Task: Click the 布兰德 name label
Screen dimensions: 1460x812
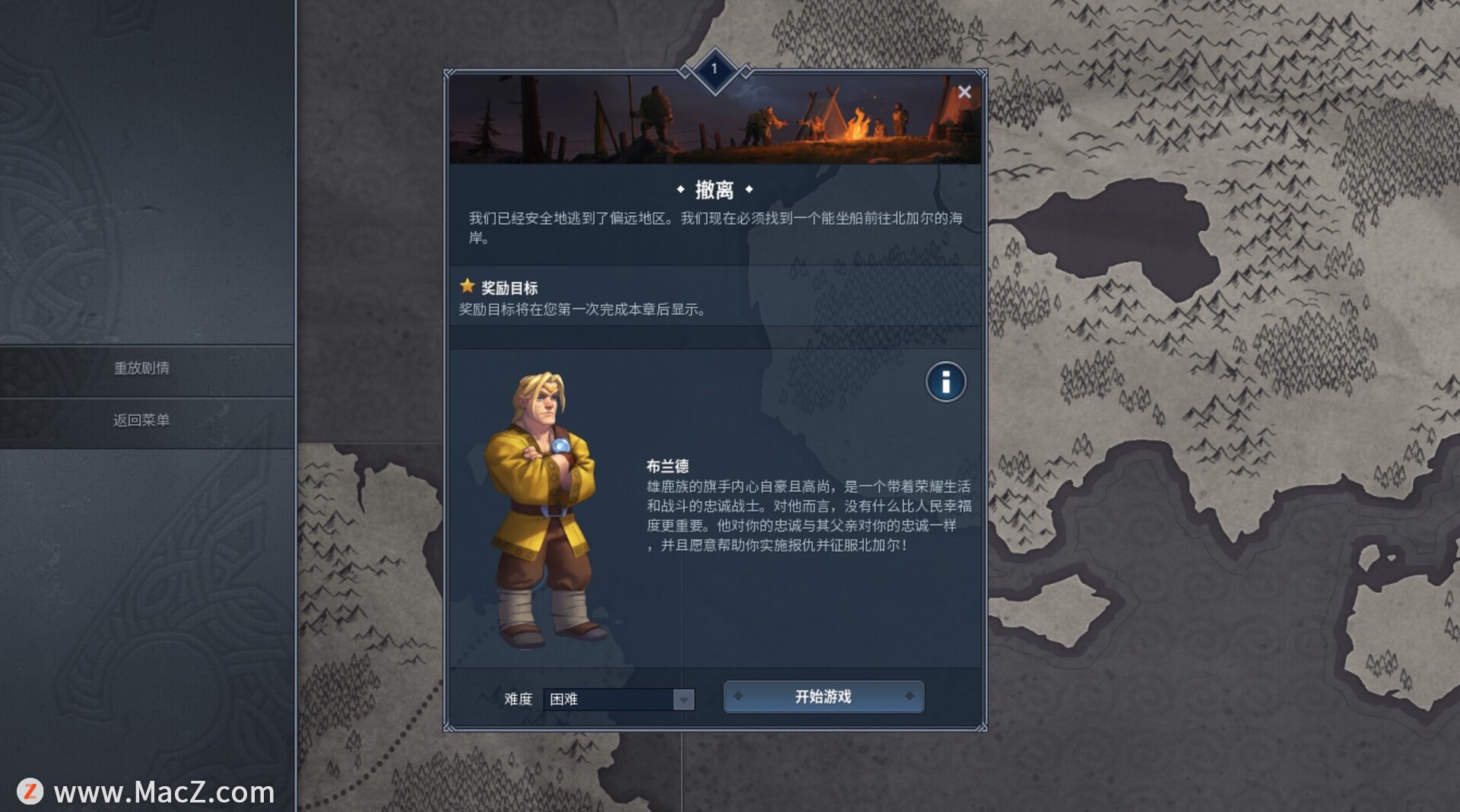Action: [667, 466]
